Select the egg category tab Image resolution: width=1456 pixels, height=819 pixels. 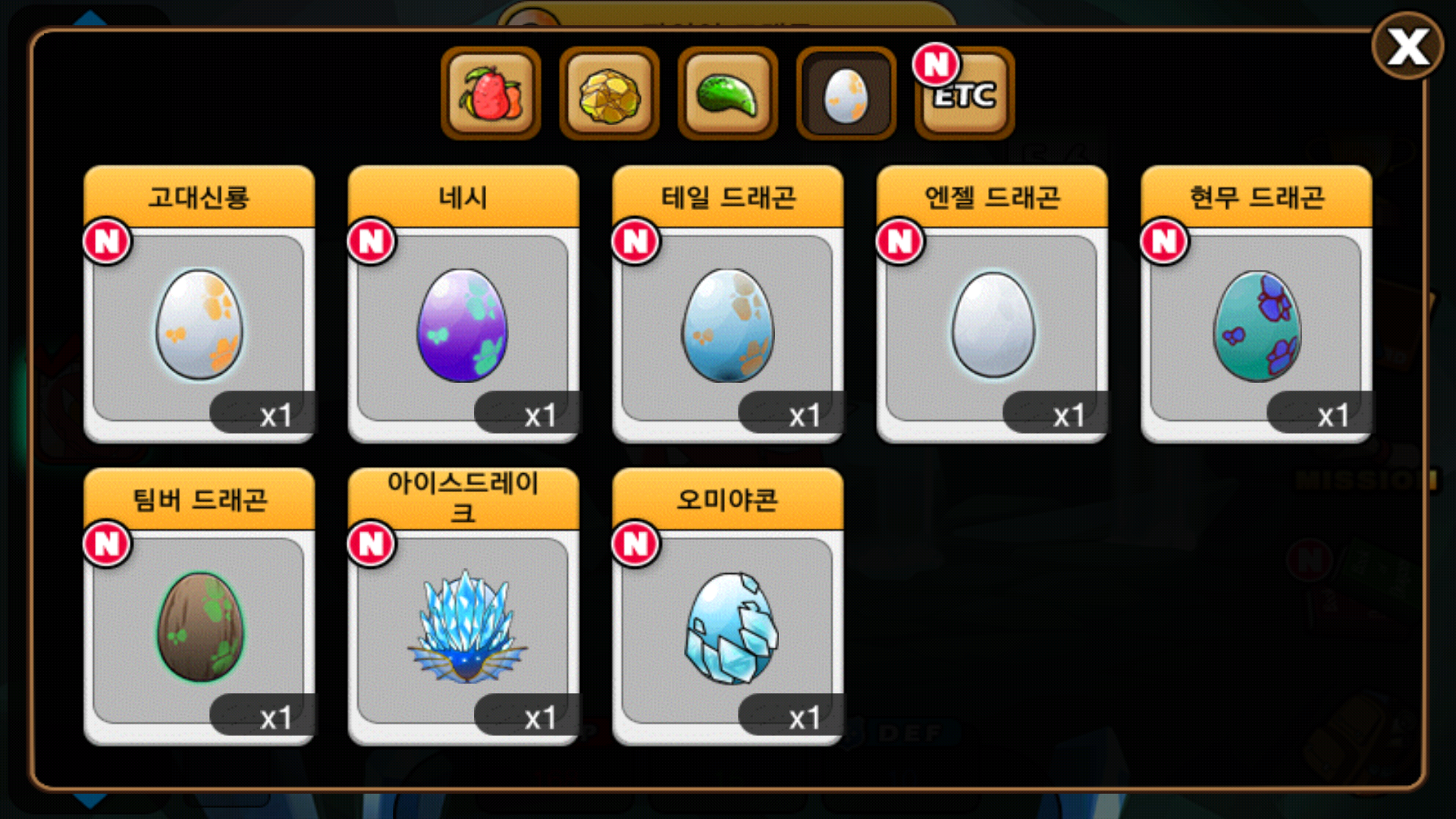846,94
